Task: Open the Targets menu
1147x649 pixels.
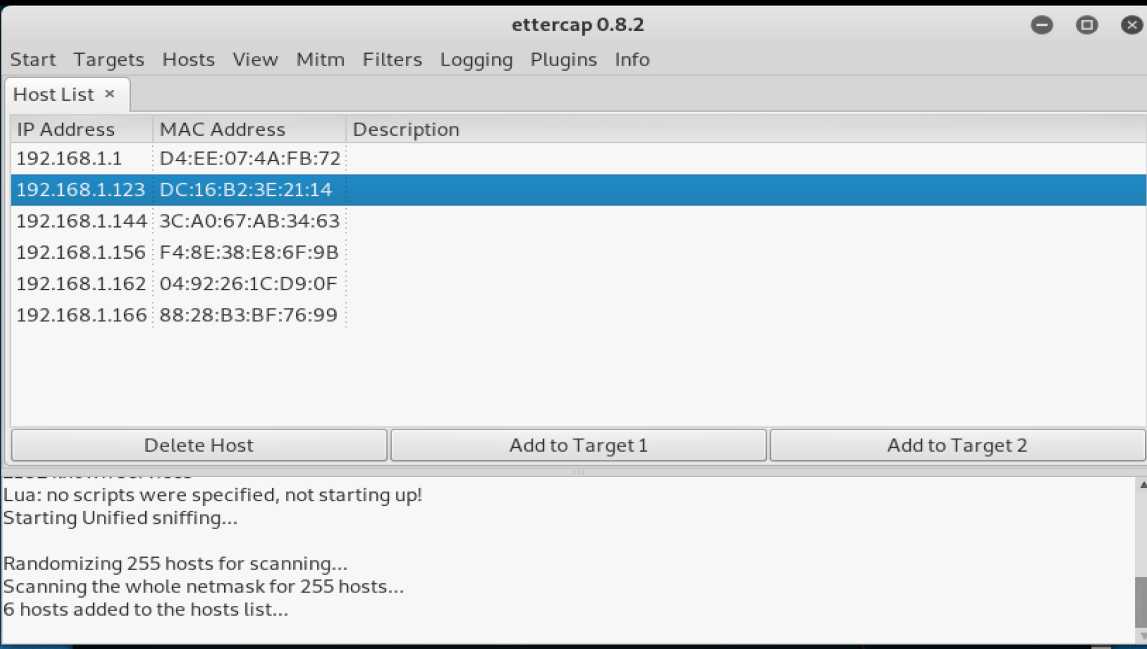Action: tap(109, 59)
